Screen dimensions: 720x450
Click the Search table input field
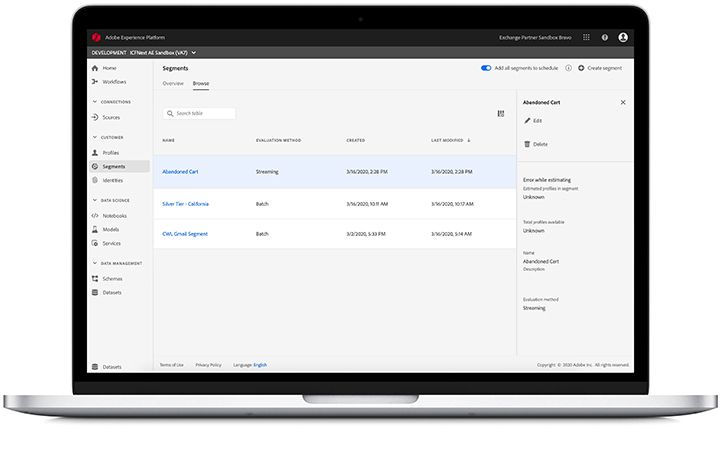tap(199, 113)
